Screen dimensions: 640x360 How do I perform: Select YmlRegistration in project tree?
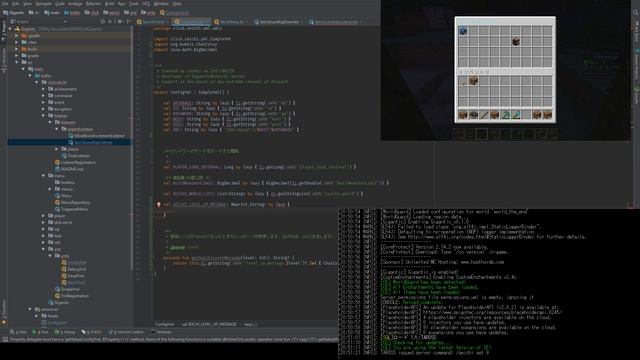coord(74,296)
